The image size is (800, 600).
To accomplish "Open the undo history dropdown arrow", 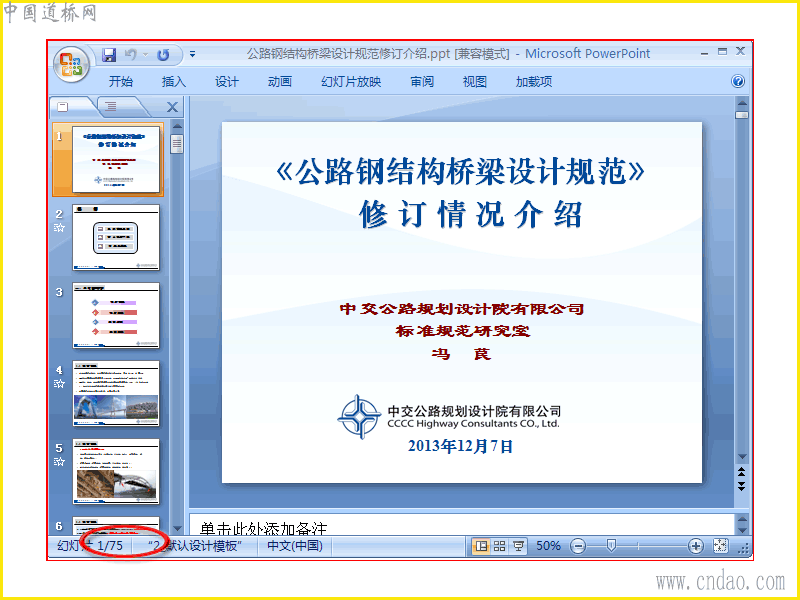I will coord(145,54).
